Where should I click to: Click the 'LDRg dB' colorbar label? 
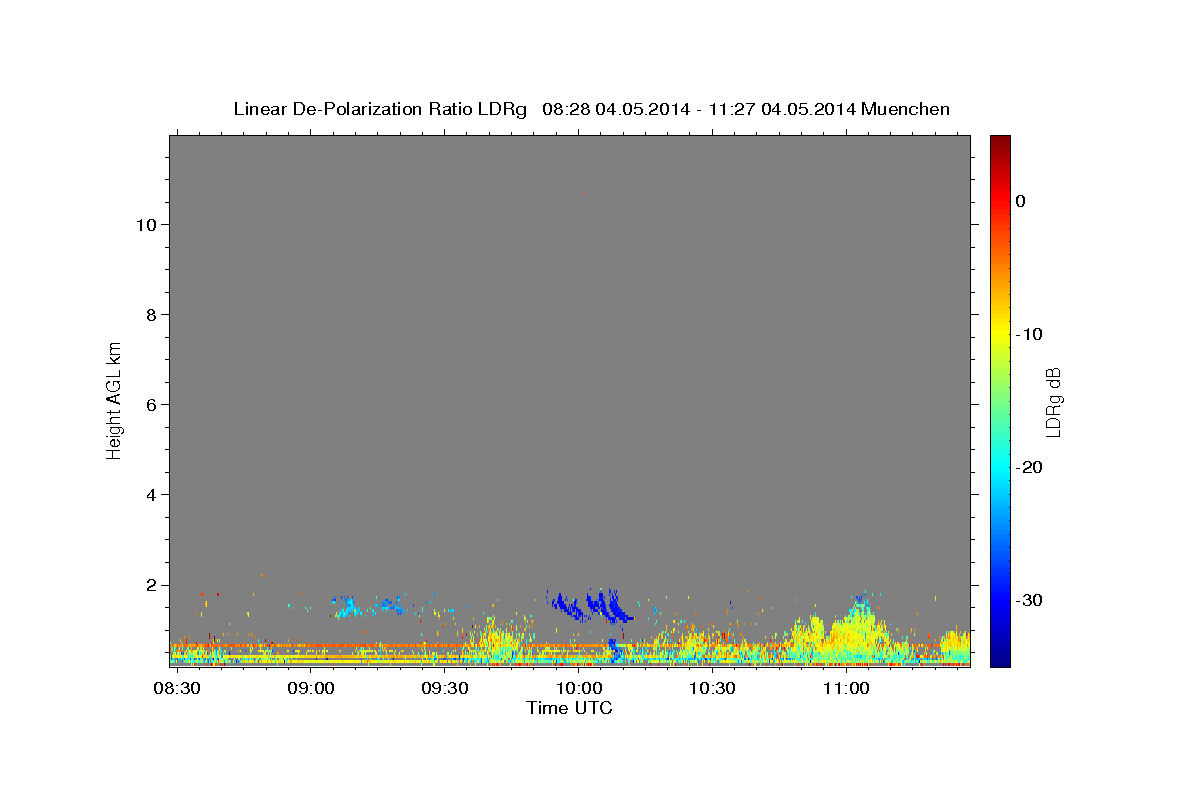[1053, 402]
